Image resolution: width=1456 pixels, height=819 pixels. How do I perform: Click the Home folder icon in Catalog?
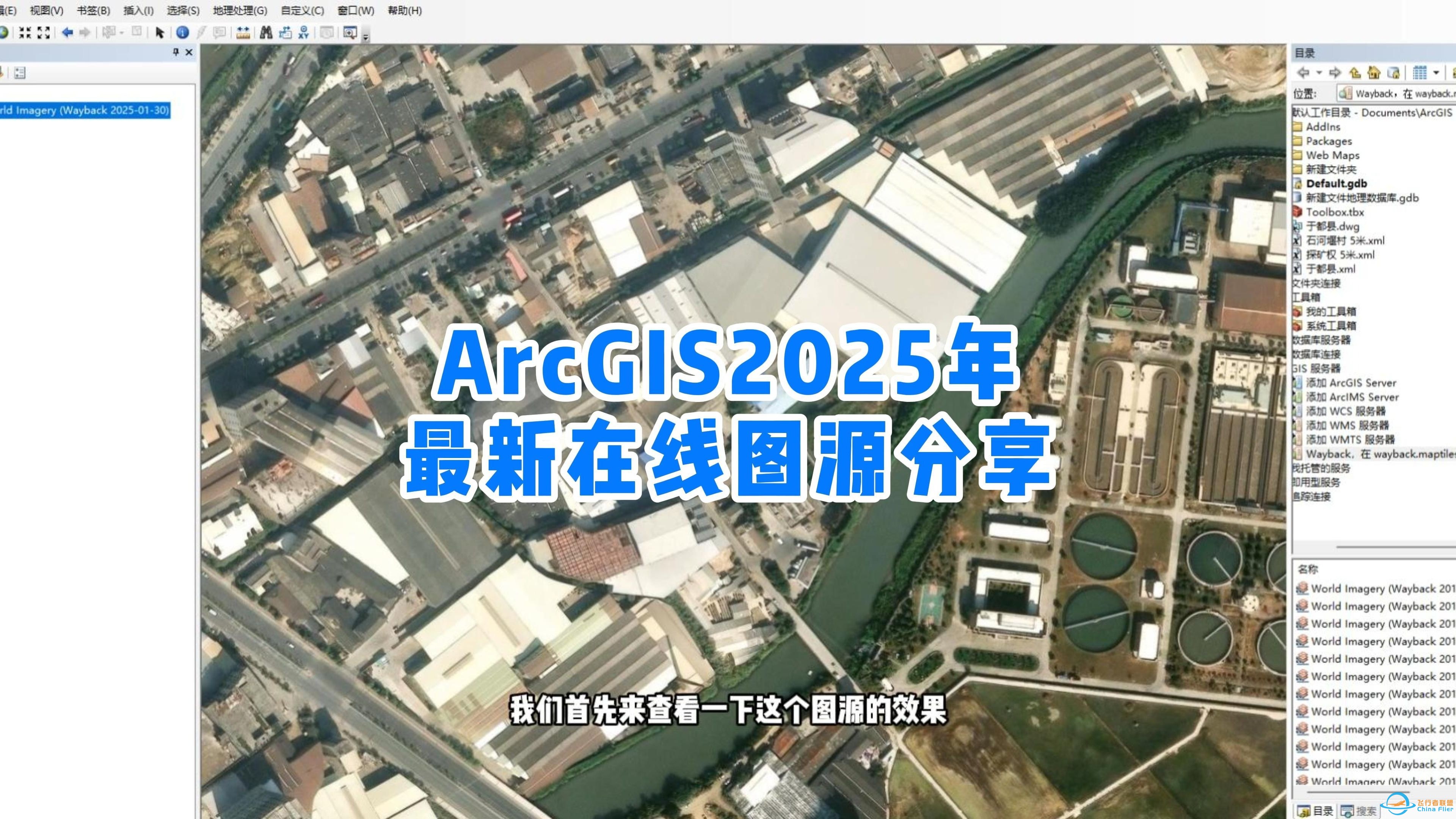1374,72
